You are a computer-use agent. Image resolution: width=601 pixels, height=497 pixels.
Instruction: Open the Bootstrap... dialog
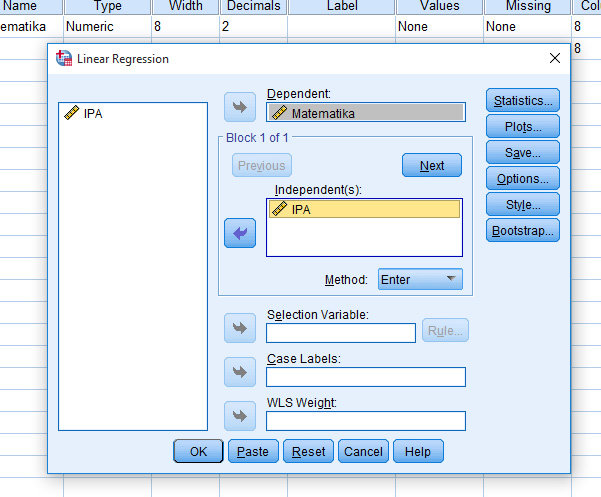523,231
